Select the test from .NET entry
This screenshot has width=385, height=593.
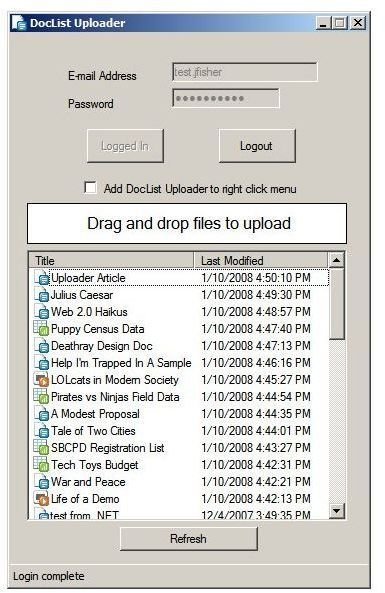[84, 514]
